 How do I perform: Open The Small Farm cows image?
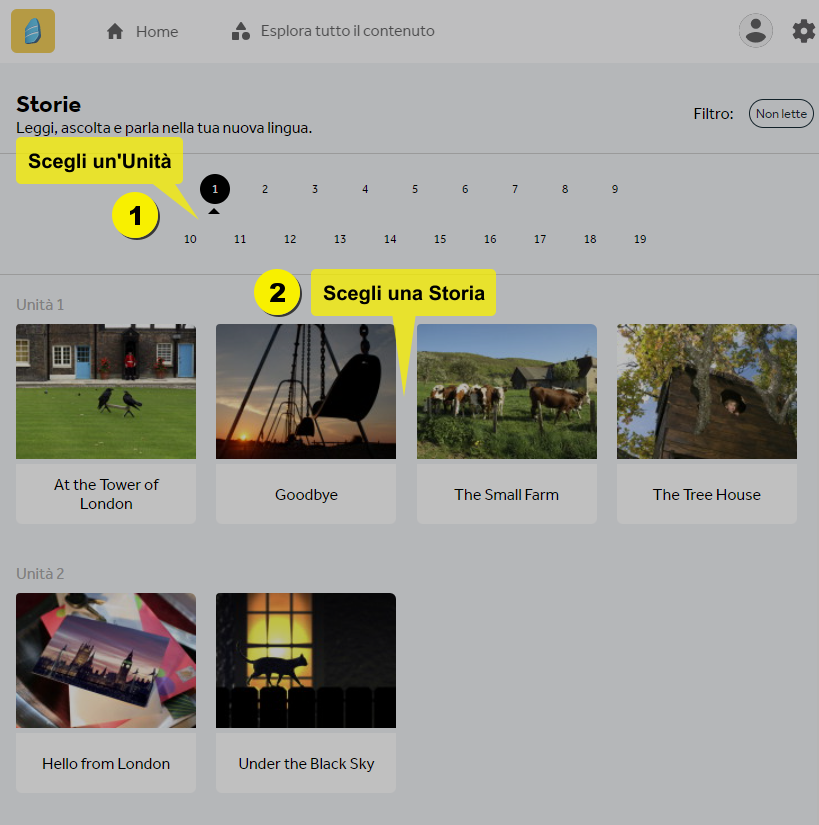[507, 391]
